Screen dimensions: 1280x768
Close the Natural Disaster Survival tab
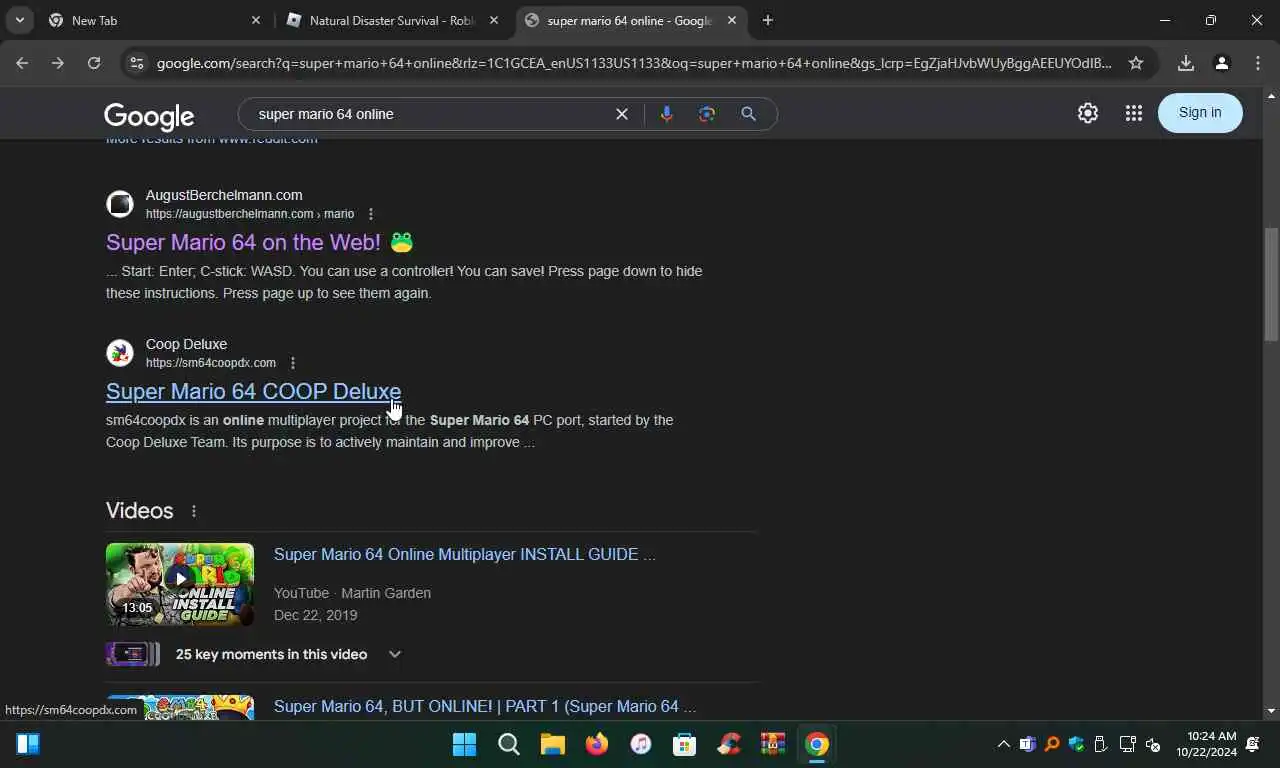[494, 20]
